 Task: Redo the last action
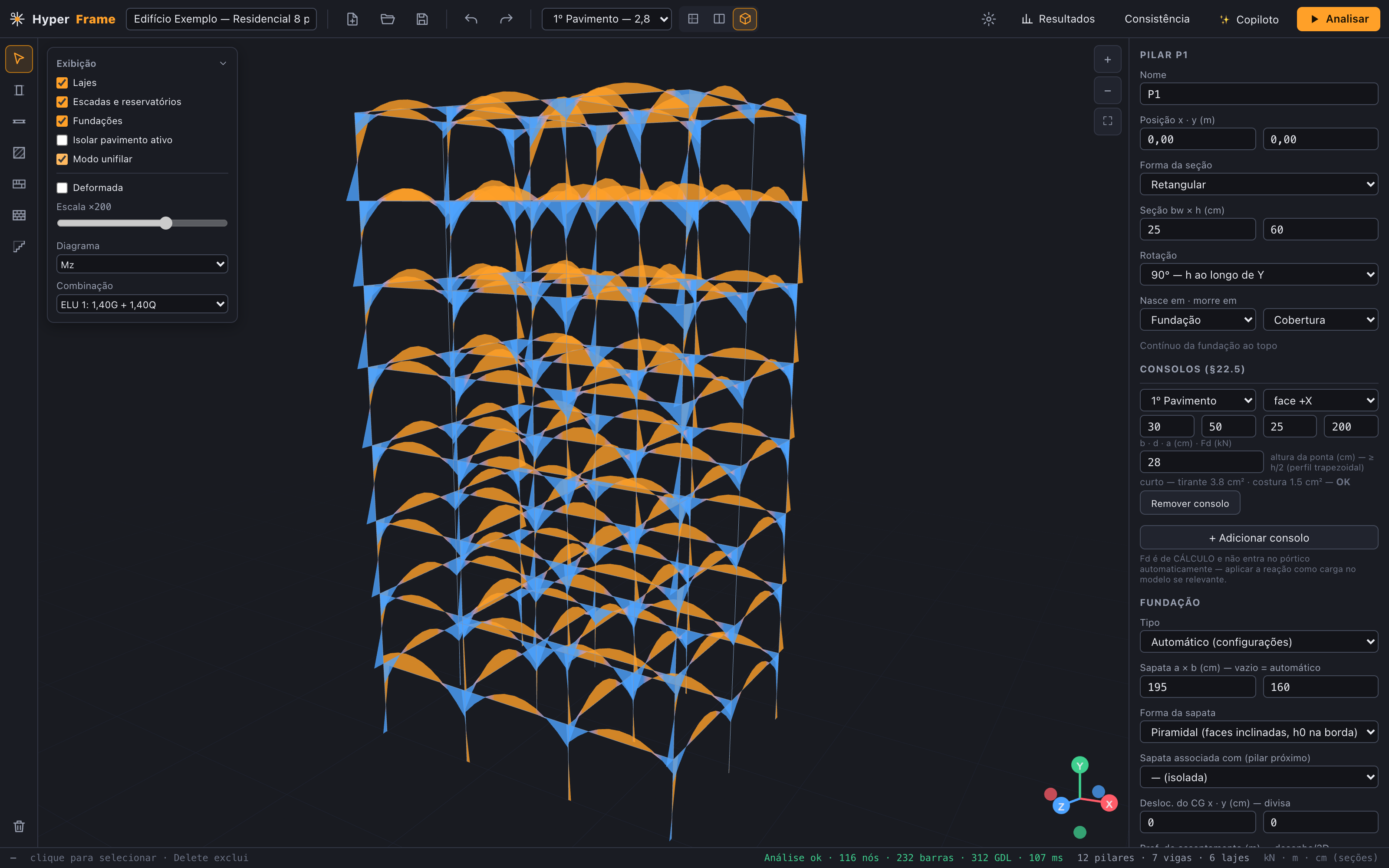coord(506,19)
